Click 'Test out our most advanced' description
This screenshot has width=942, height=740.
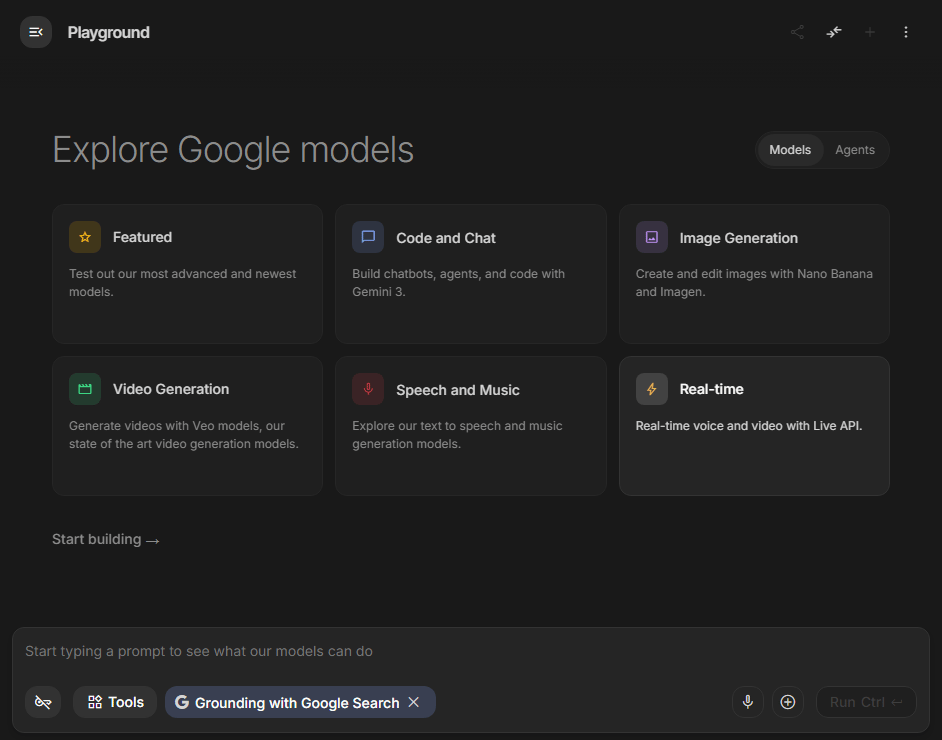[183, 283]
